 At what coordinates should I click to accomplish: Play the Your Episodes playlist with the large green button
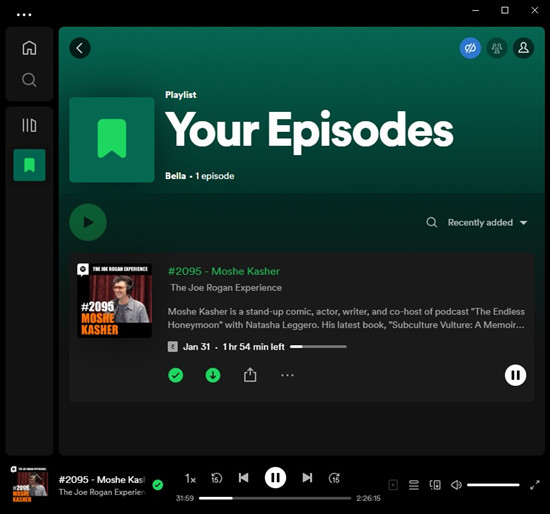coord(88,222)
